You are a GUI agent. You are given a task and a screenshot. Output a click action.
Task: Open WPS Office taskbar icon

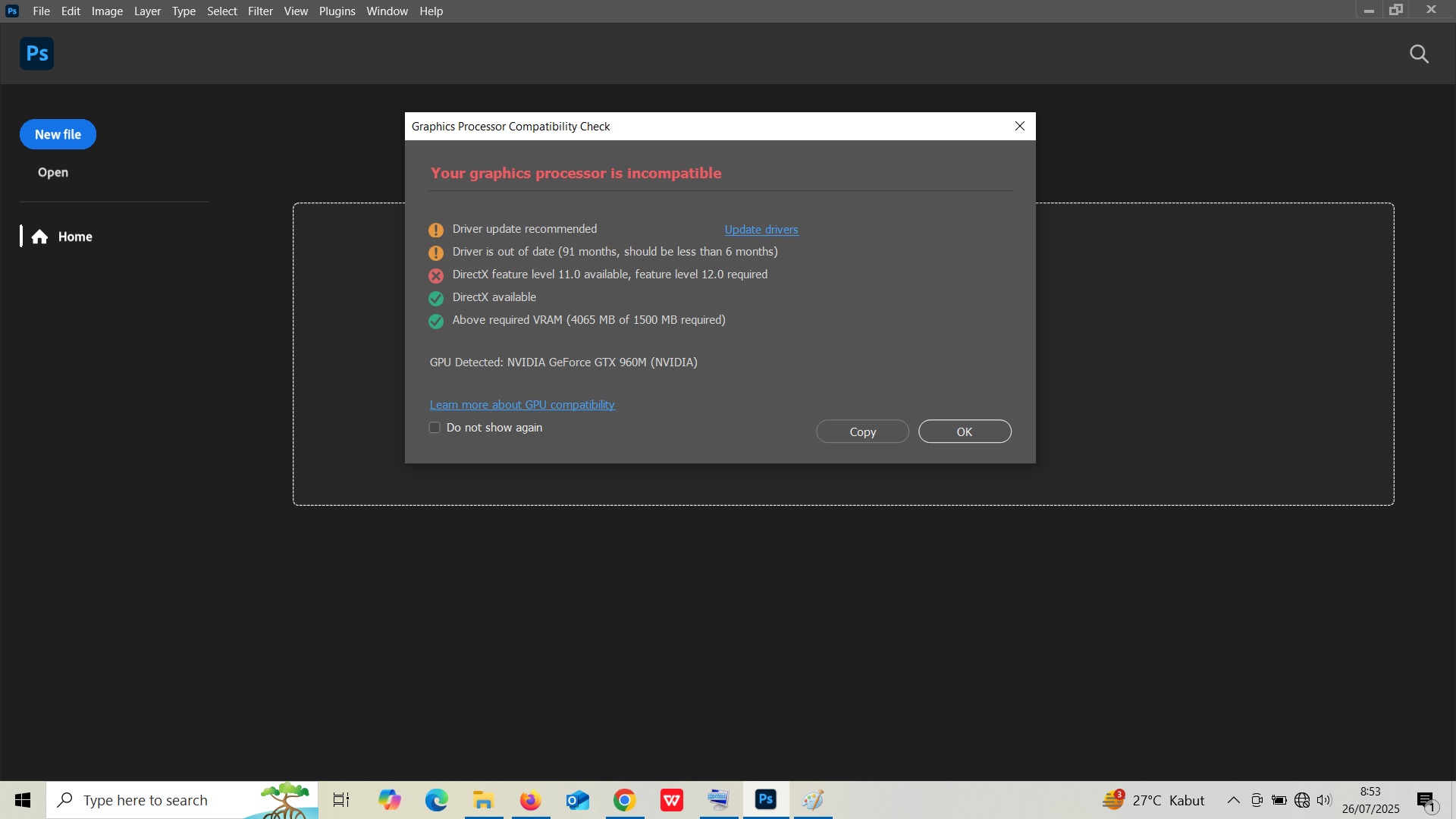click(x=672, y=800)
